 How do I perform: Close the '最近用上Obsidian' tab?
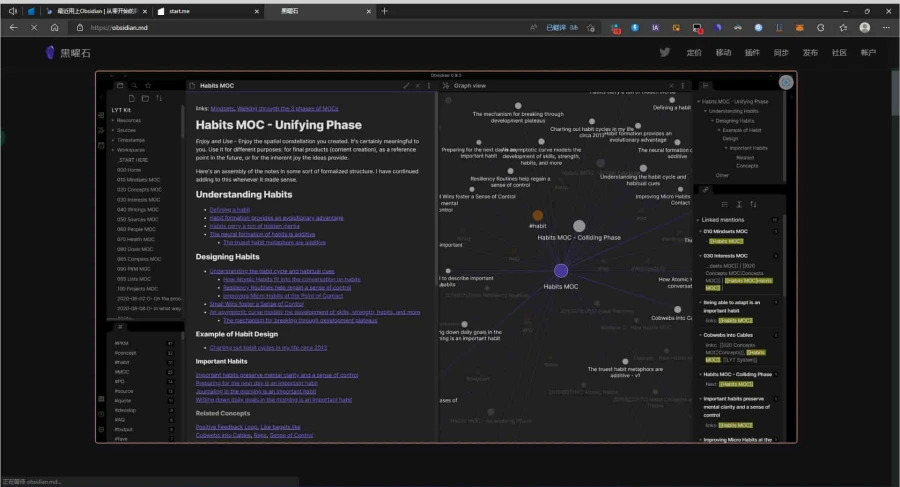coord(145,11)
